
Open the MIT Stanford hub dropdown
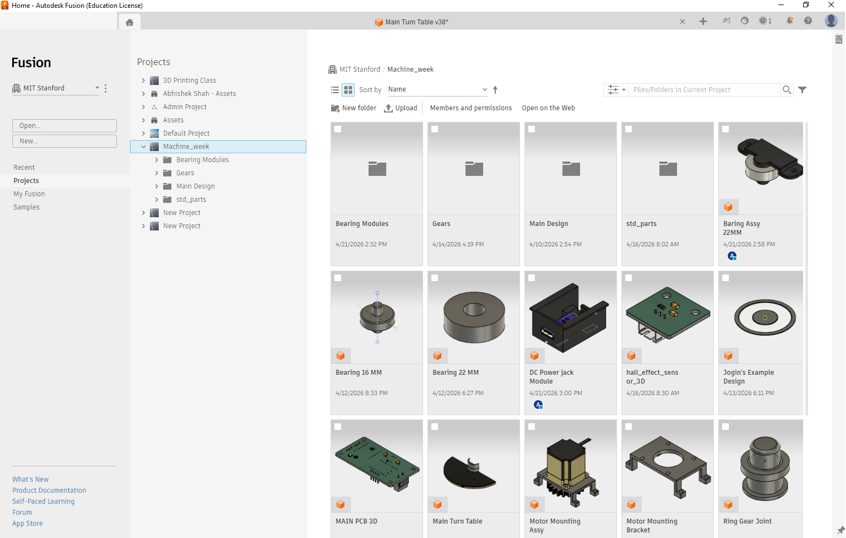tap(56, 88)
